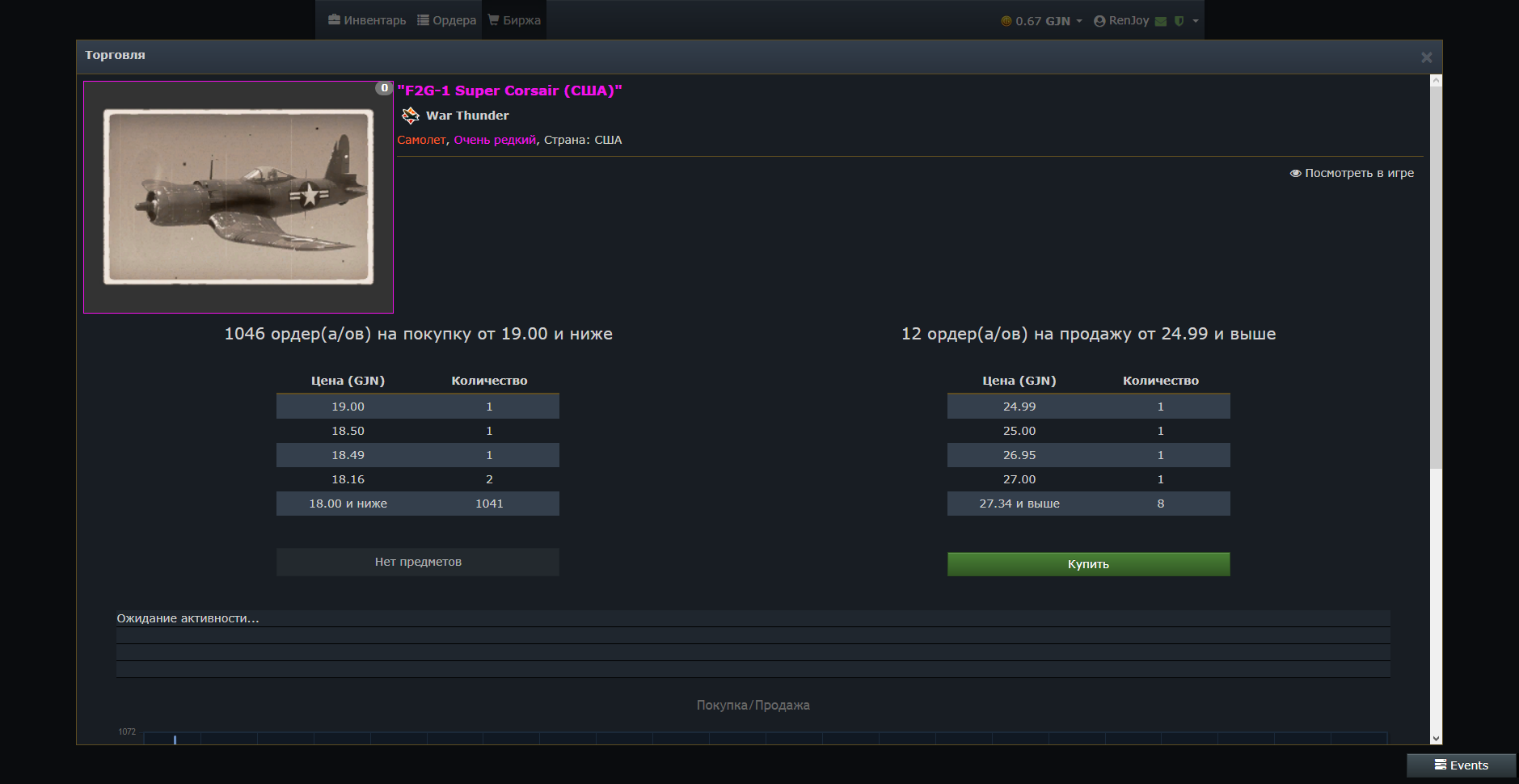Screen dimensions: 1519x784
Task: Click the Цена (GJN) buy table header
Action: click(348, 381)
